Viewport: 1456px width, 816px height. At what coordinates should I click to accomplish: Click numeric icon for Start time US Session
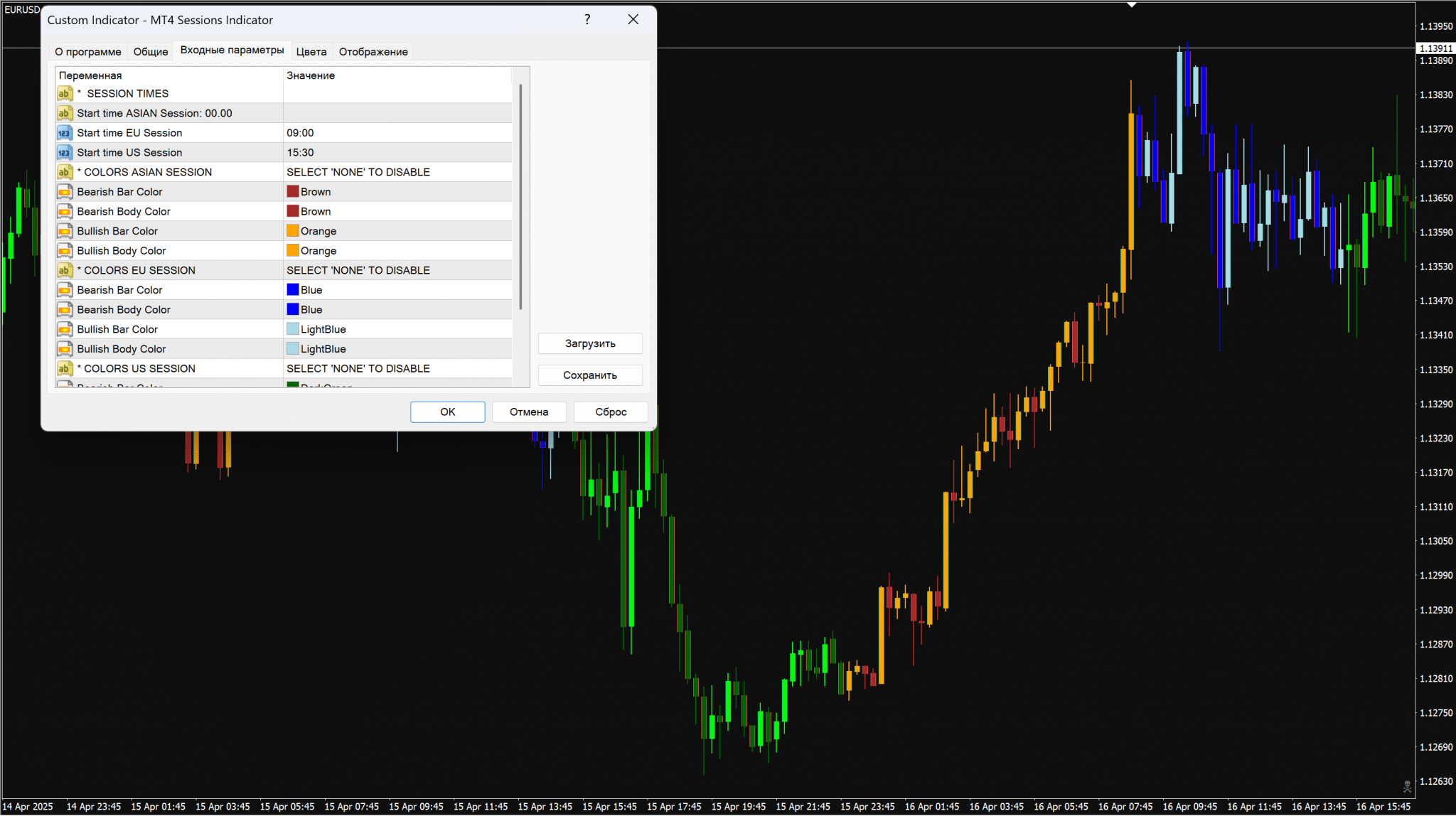coord(64,153)
